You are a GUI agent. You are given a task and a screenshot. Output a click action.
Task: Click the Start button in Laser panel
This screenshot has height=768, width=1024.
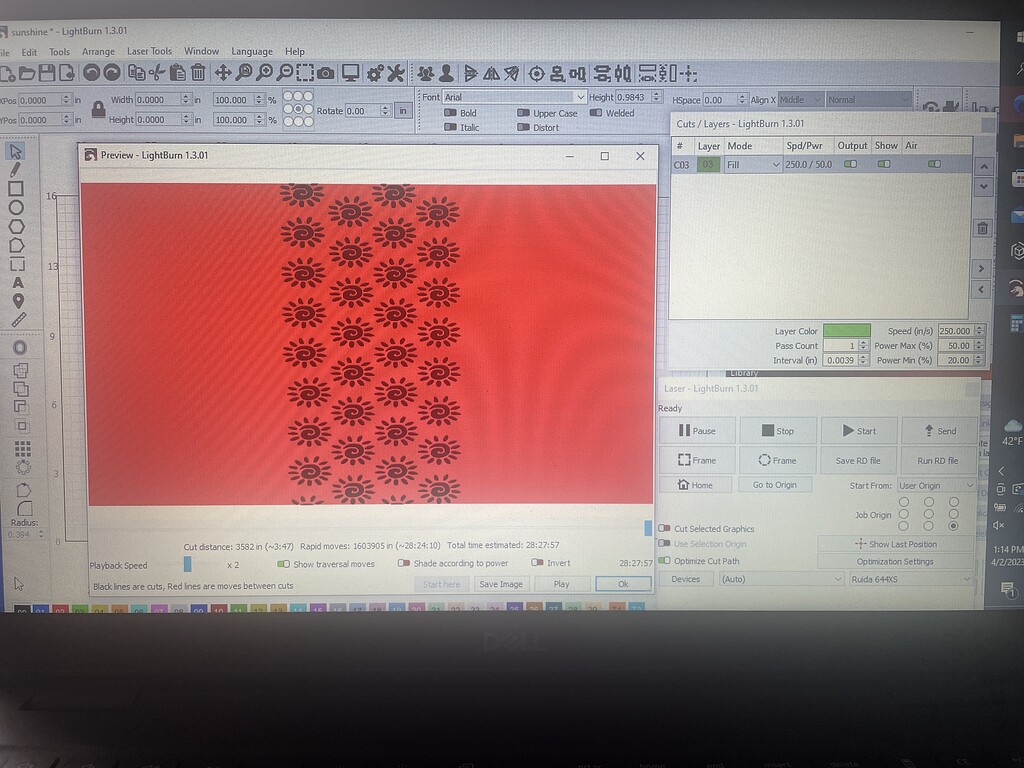click(859, 430)
